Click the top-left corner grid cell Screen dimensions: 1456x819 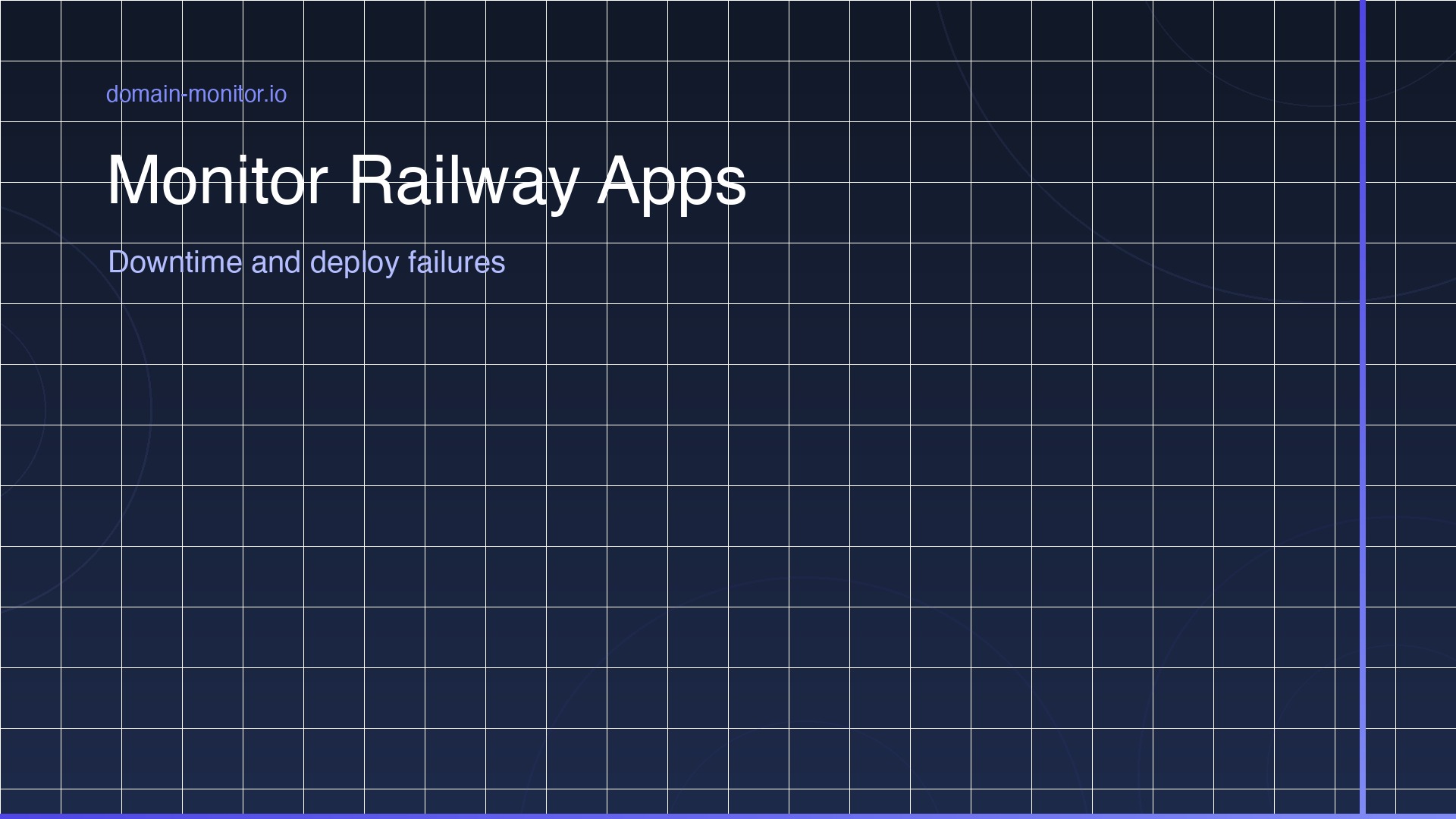[30, 30]
